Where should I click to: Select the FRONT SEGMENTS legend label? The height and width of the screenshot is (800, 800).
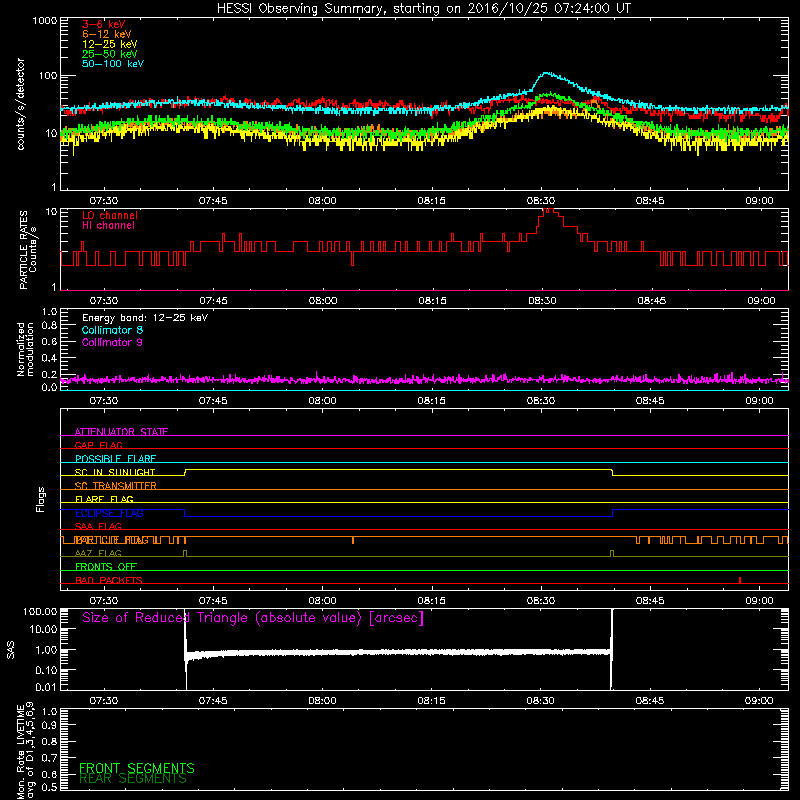[x=137, y=768]
